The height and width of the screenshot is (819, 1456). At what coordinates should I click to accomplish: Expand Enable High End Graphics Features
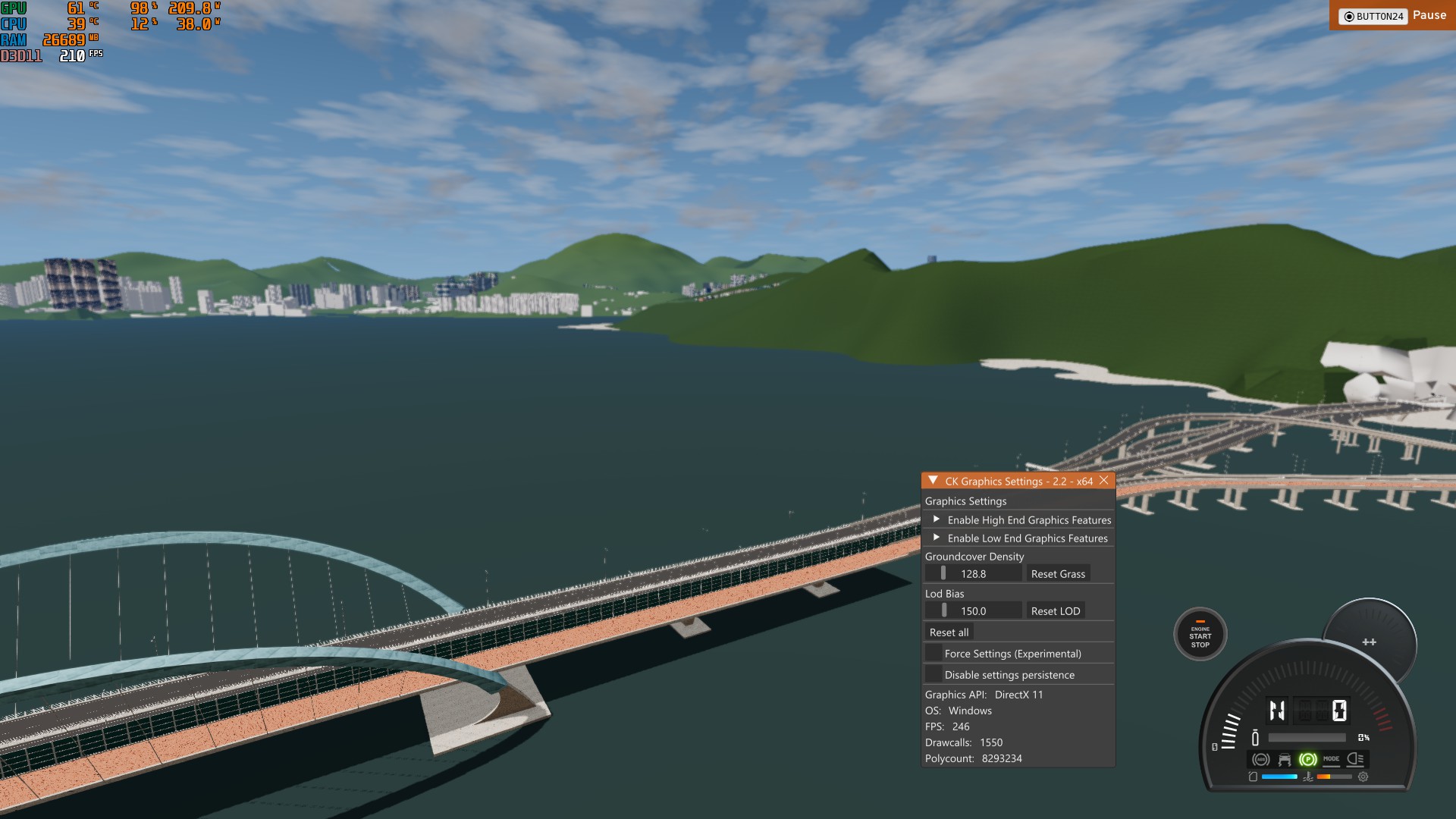937,519
